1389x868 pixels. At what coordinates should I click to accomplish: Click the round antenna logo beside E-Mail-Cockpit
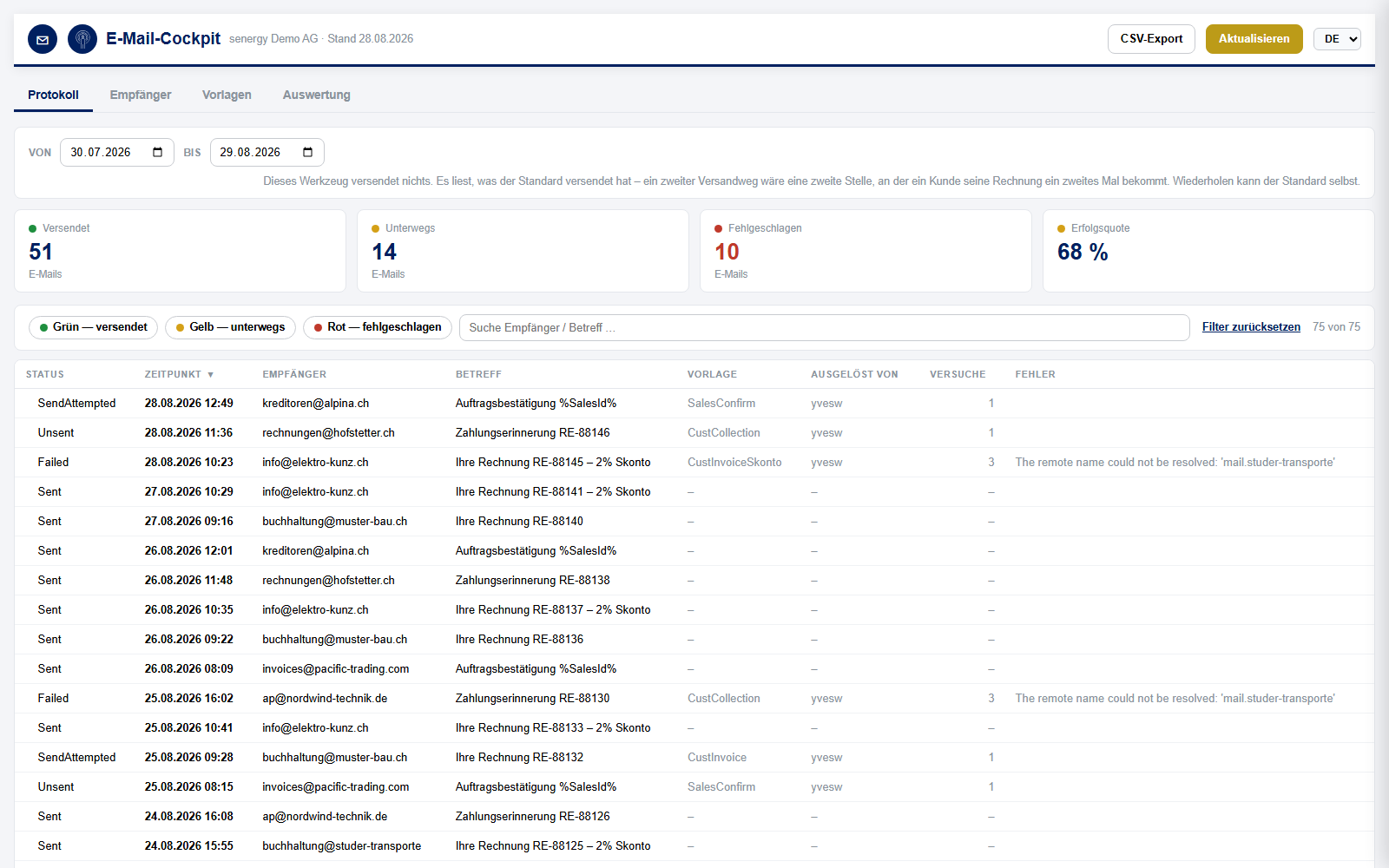coord(82,39)
